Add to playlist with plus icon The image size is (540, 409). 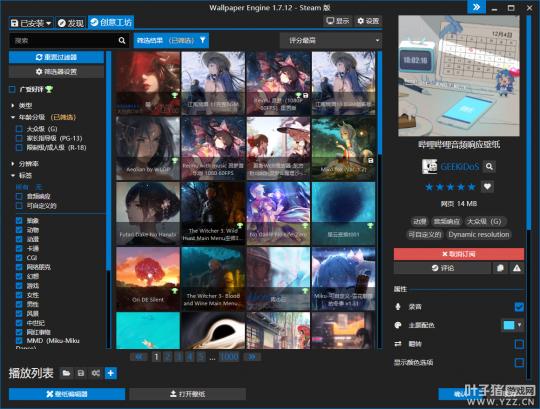point(111,373)
